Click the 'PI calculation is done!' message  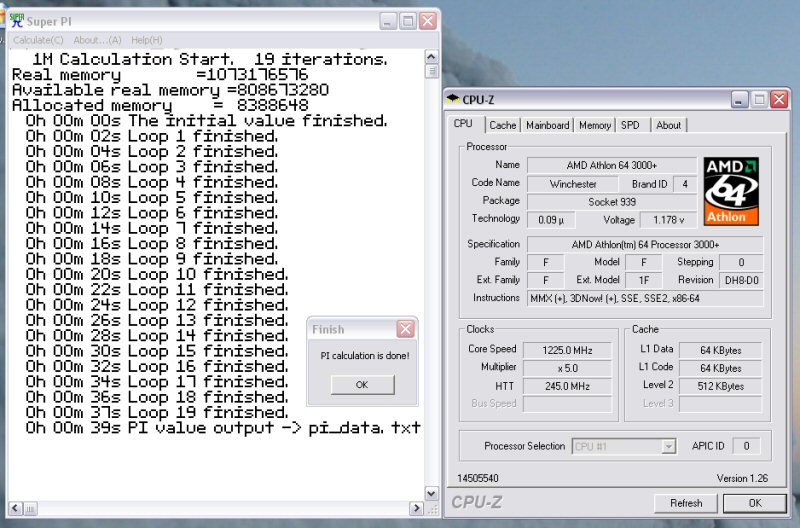365,356
